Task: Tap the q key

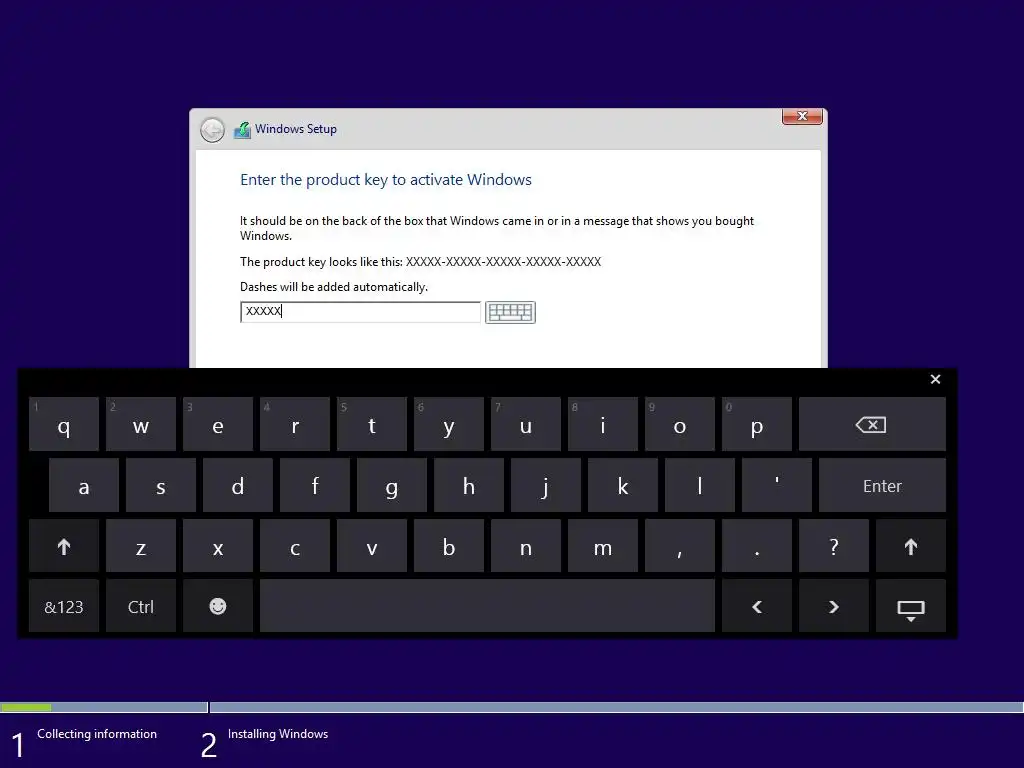Action: coord(64,424)
